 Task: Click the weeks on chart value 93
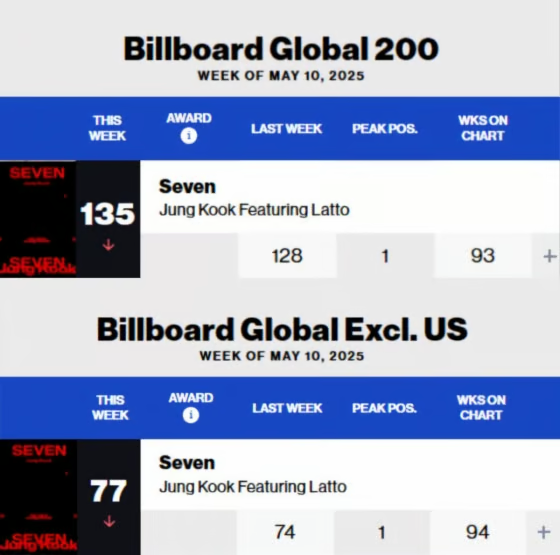[x=483, y=256]
